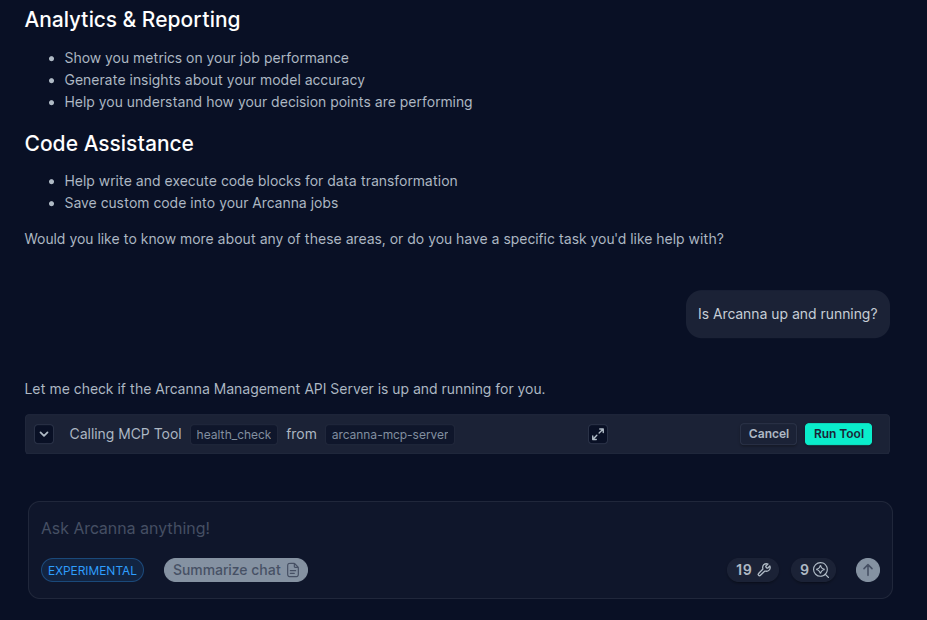927x620 pixels.
Task: Send message with the up arrow button
Action: point(867,570)
